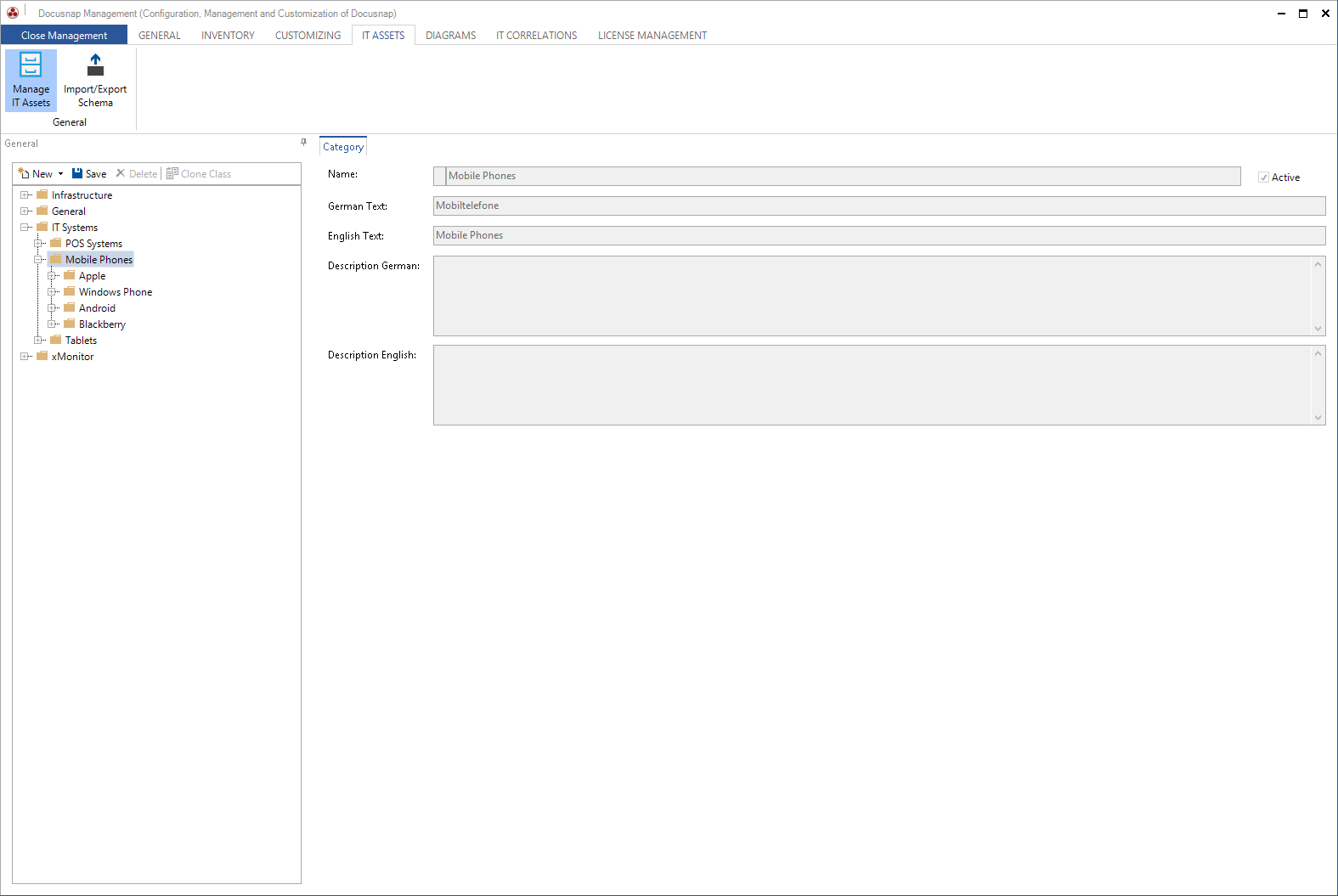
Task: Click the folder icon next to Infrastructure
Action: point(42,194)
